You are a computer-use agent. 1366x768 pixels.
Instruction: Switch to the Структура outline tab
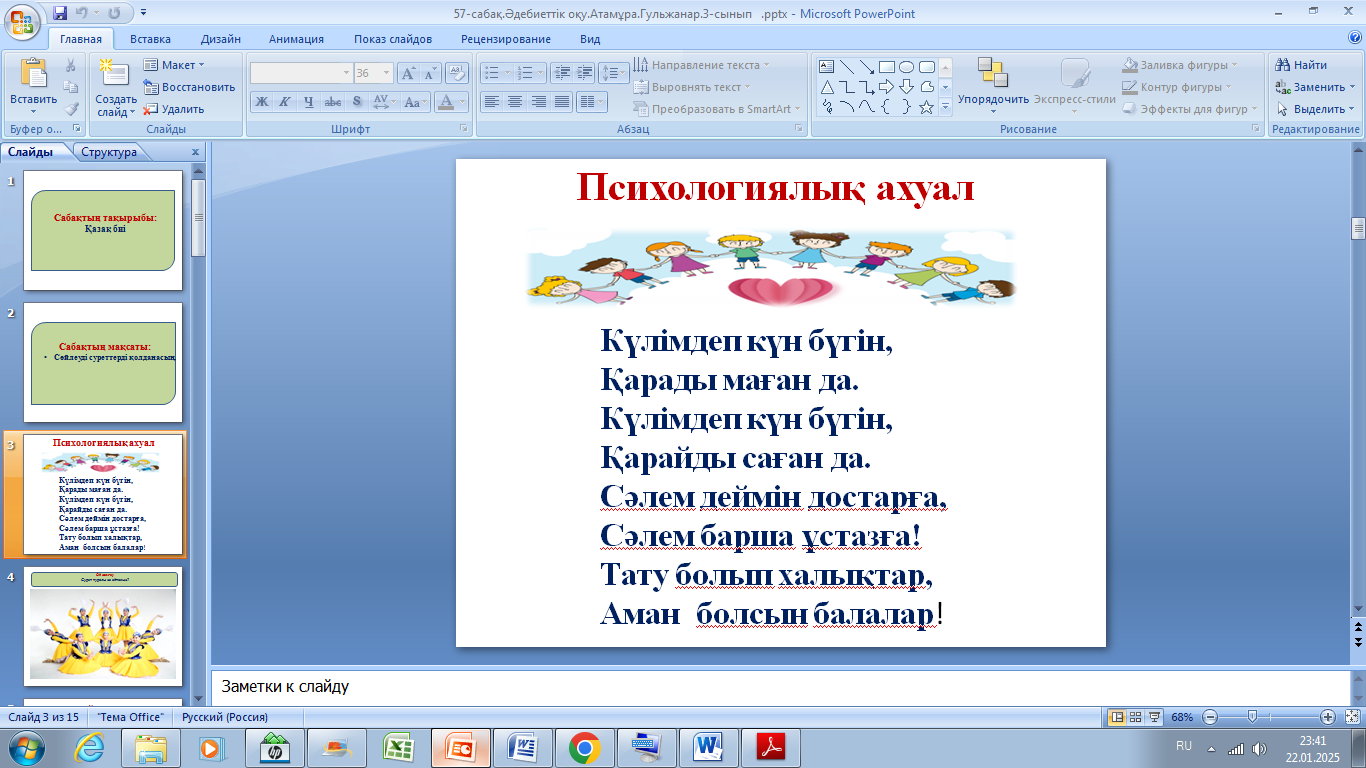pyautogui.click(x=109, y=152)
